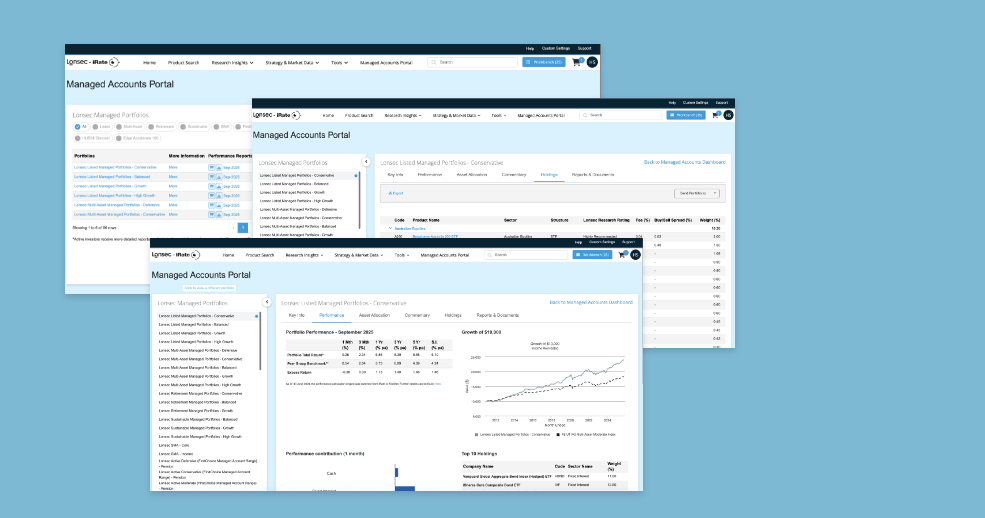Open first report icon for Listed High Growth row
985x518 pixels.
pos(212,196)
